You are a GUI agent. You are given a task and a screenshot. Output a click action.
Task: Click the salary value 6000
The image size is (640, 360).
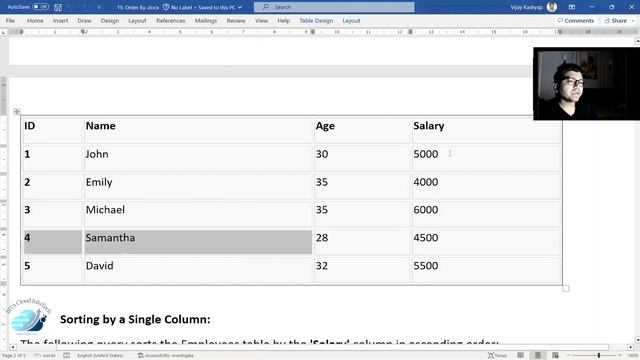(x=426, y=210)
